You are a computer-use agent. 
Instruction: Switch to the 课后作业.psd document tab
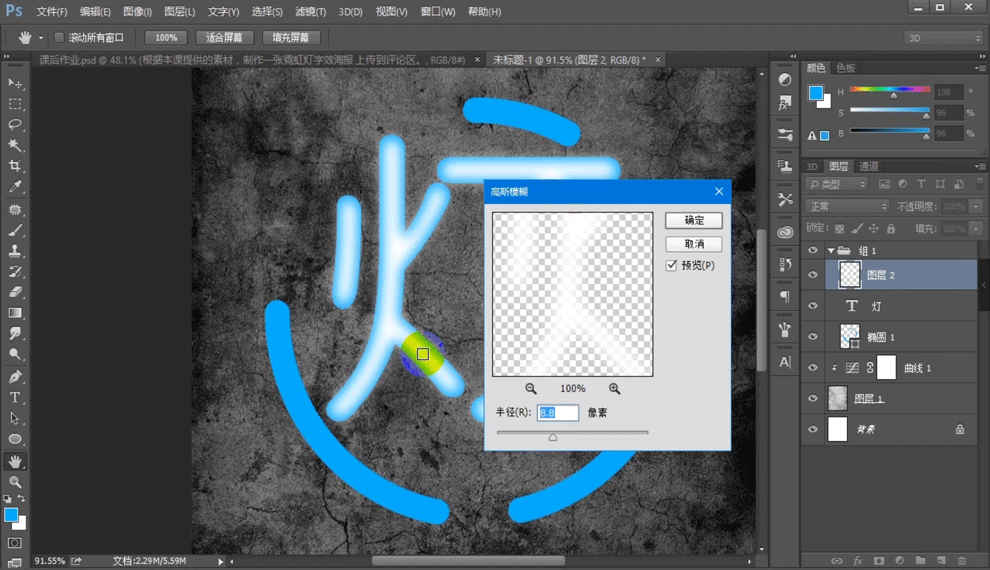pyautogui.click(x=253, y=60)
